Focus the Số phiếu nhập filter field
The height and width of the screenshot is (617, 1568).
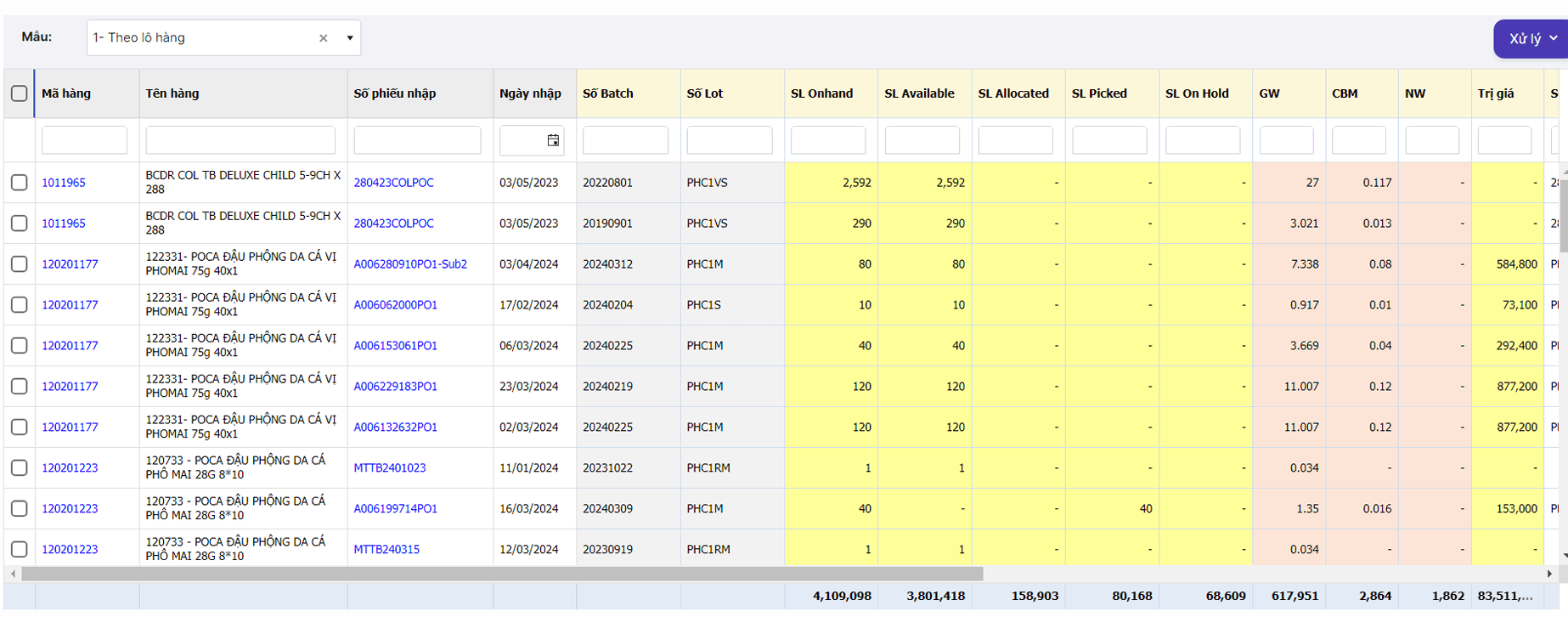pos(417,140)
